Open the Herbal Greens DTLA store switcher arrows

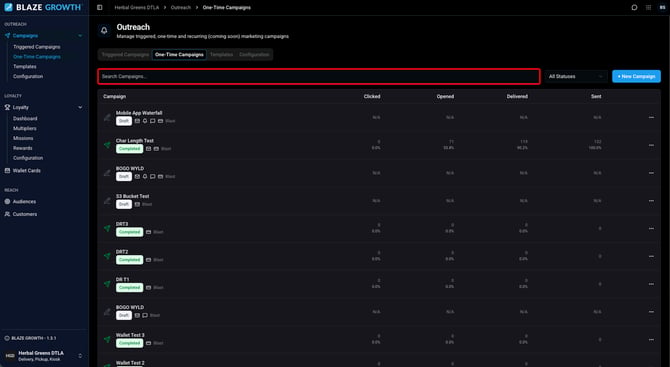(80, 356)
